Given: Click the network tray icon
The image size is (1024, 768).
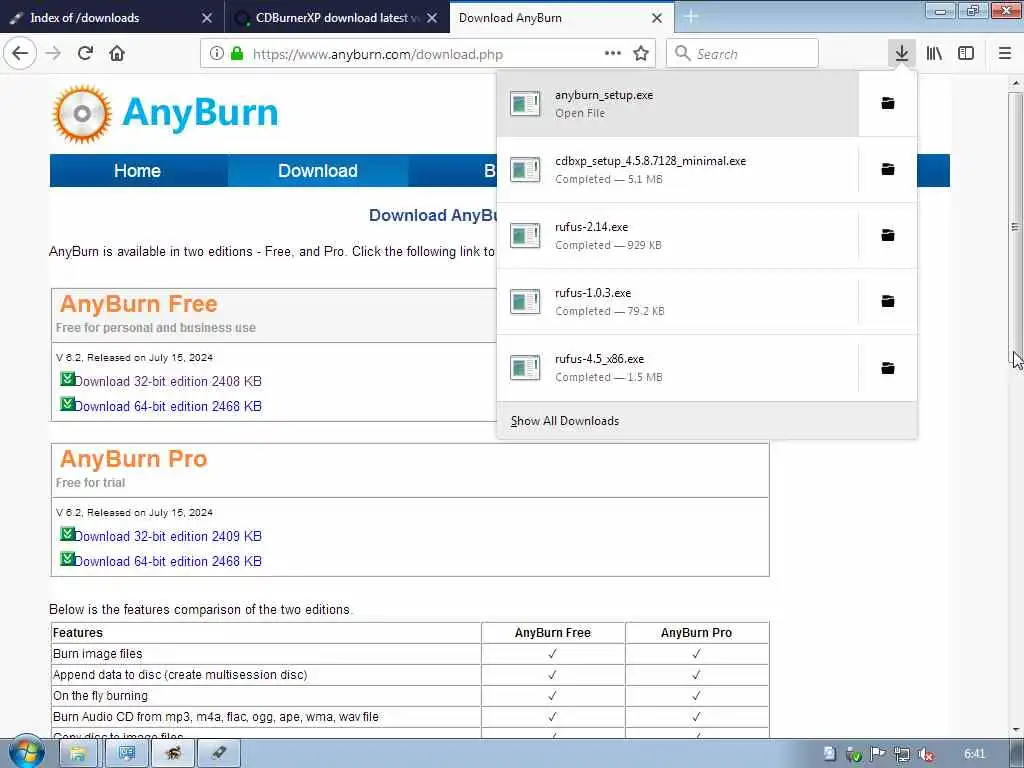Looking at the screenshot, I should [902, 754].
